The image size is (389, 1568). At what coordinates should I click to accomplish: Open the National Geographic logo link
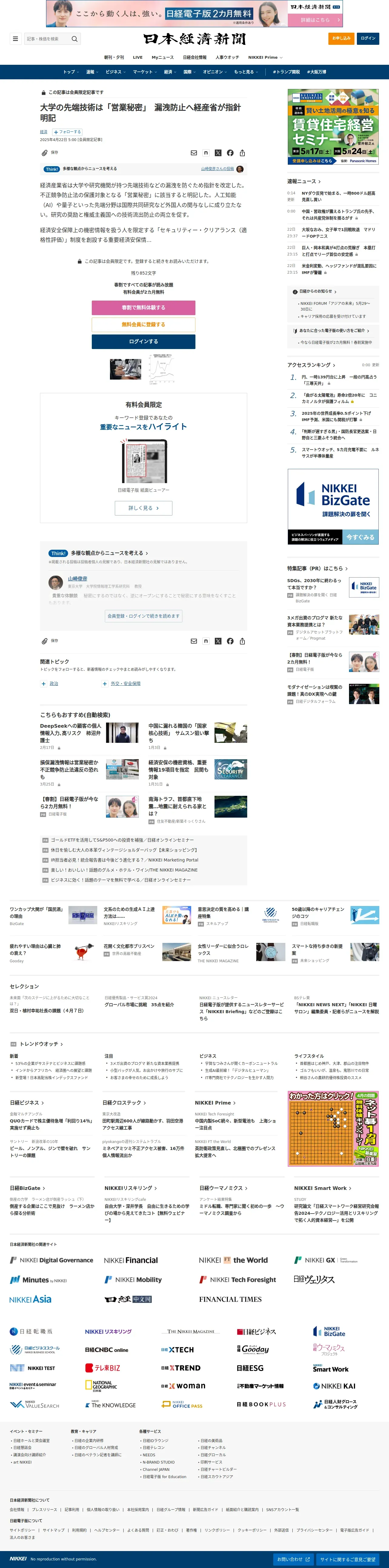click(x=101, y=1385)
